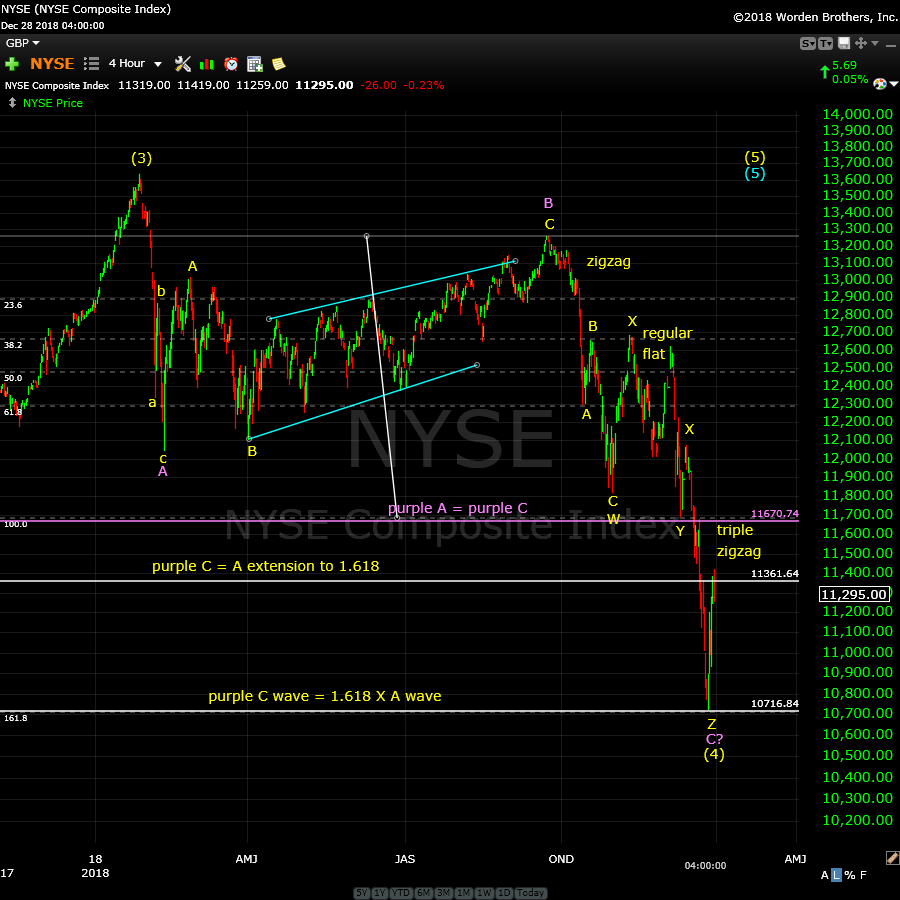Expand the arrow beside the color palette
The height and width of the screenshot is (900, 900).
(894, 84)
